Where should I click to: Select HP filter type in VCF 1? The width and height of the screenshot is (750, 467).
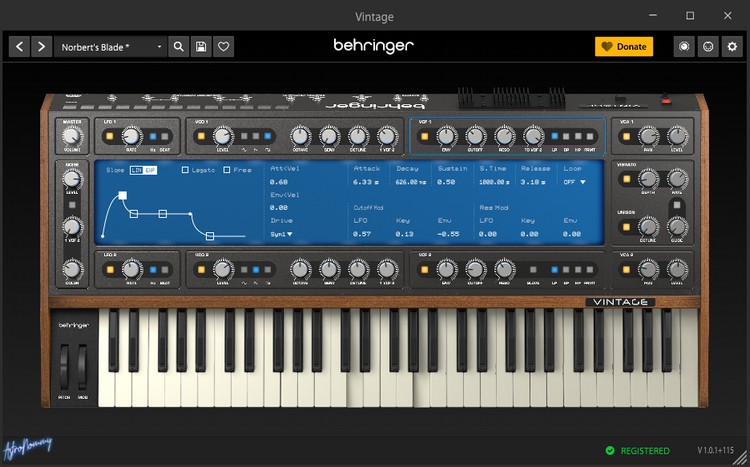coord(578,136)
